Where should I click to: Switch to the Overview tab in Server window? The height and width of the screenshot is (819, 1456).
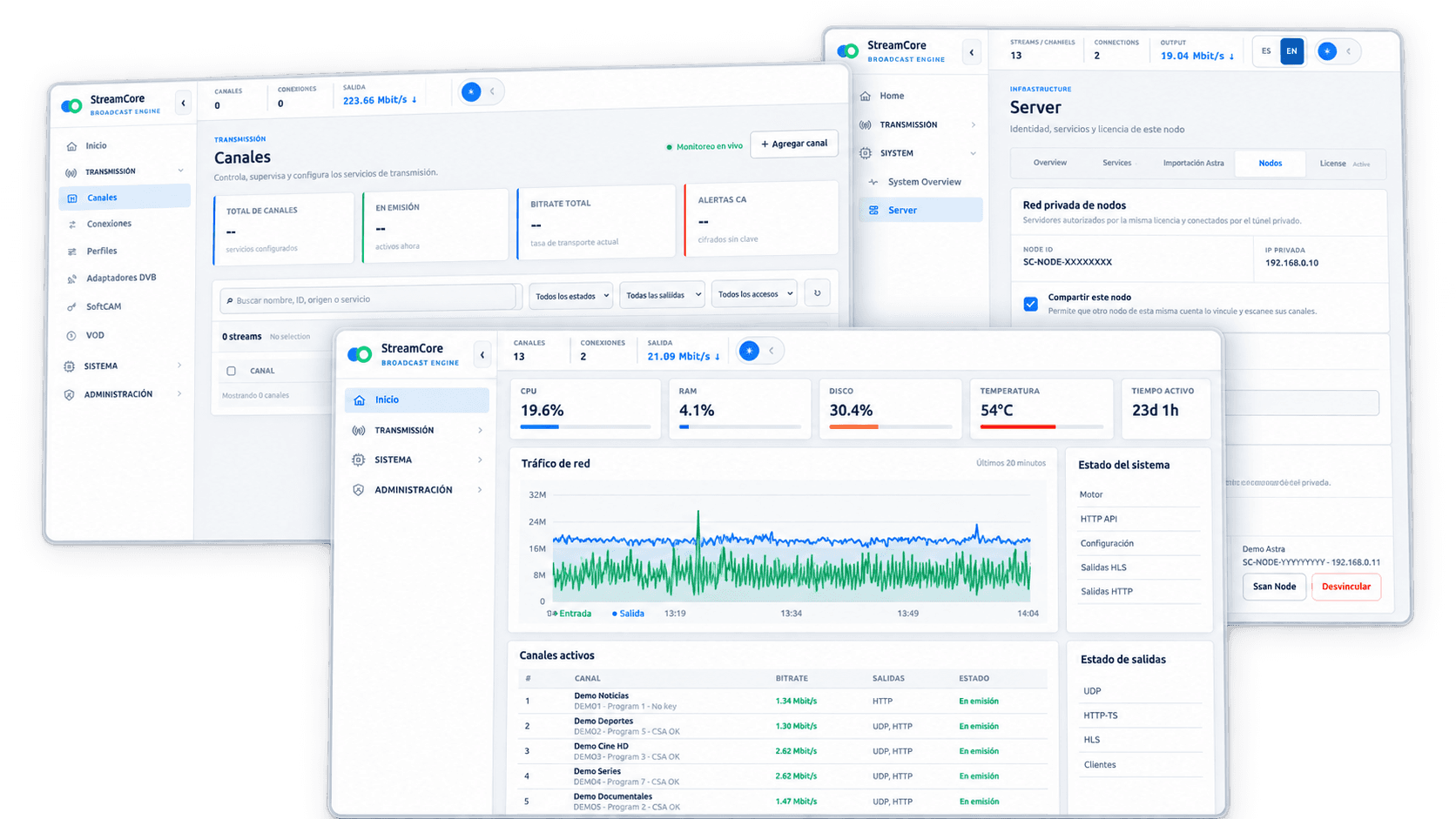pyautogui.click(x=1050, y=163)
